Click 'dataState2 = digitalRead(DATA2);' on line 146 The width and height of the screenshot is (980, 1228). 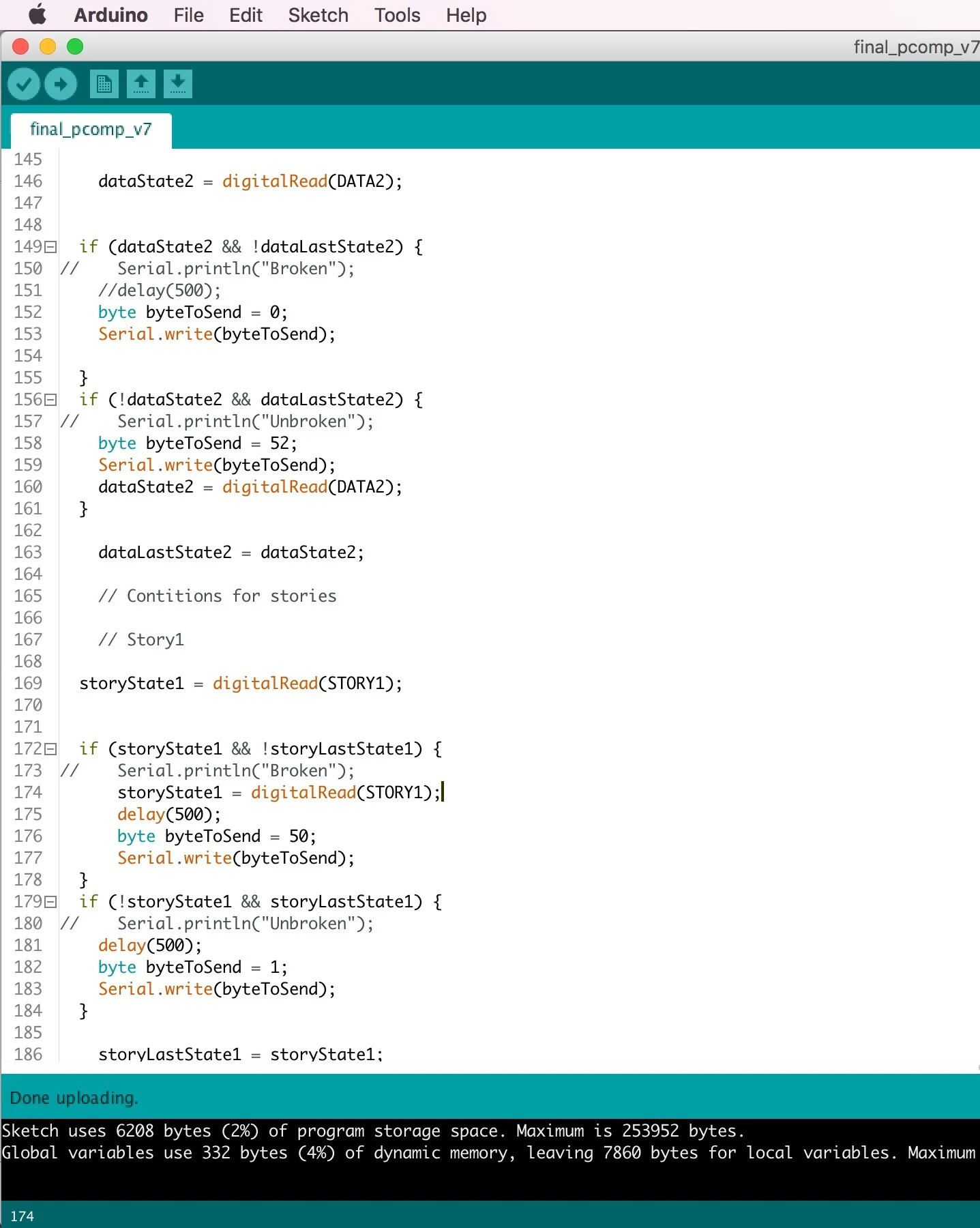click(x=250, y=181)
